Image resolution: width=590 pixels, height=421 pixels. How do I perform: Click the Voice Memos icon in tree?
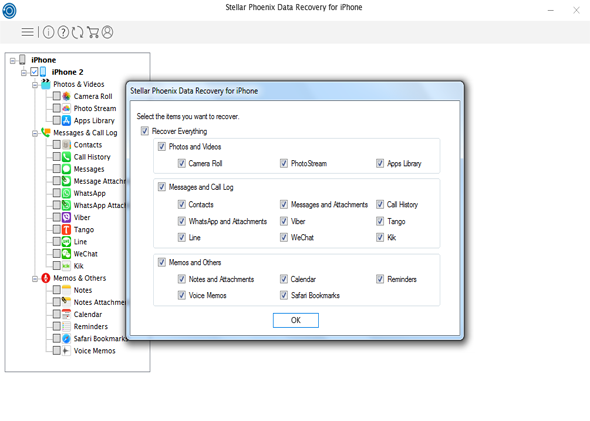coord(66,351)
